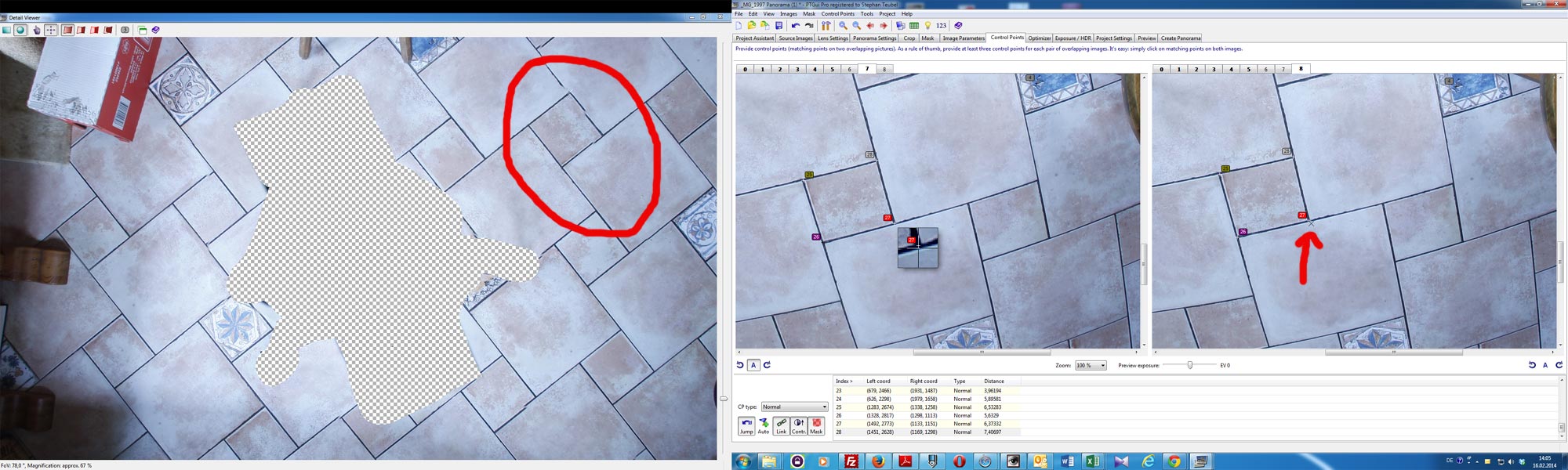The width and height of the screenshot is (1568, 470).
Task: Click the Save project icon in toolbar
Action: [779, 26]
